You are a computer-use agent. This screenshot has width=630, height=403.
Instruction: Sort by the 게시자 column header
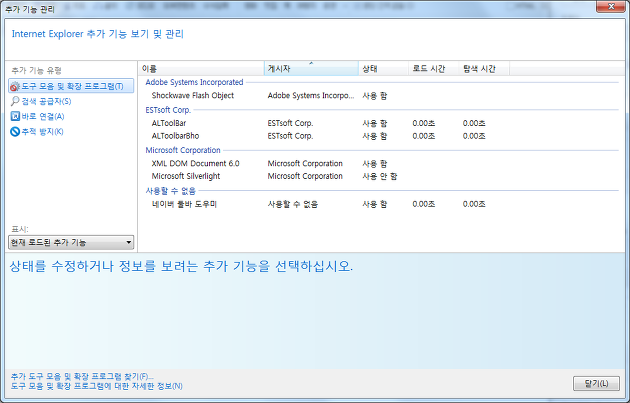click(x=311, y=69)
